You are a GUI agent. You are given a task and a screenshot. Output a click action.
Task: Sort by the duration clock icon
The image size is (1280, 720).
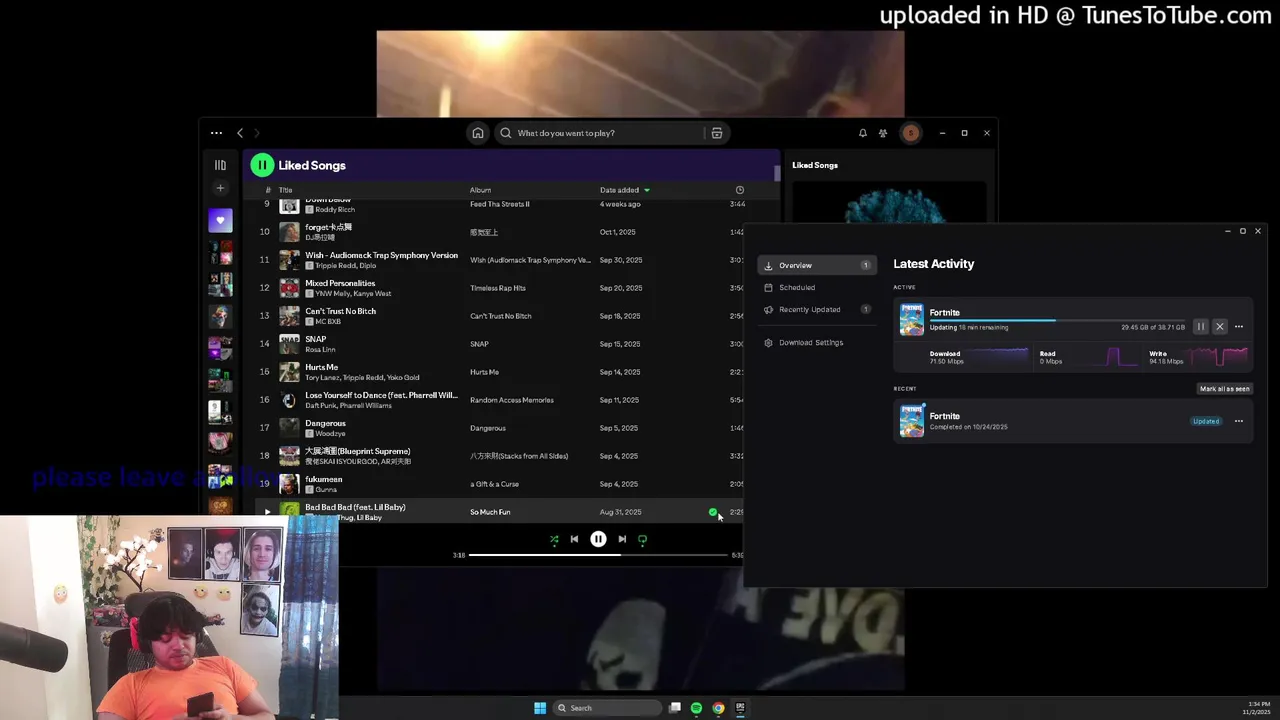click(740, 190)
